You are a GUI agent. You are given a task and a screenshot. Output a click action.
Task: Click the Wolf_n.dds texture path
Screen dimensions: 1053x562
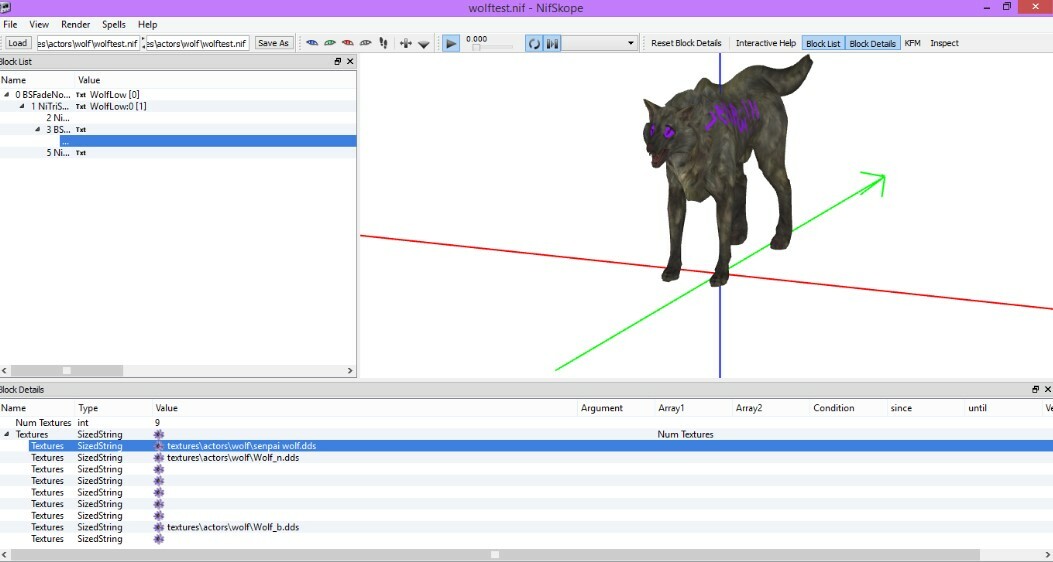pyautogui.click(x=233, y=457)
